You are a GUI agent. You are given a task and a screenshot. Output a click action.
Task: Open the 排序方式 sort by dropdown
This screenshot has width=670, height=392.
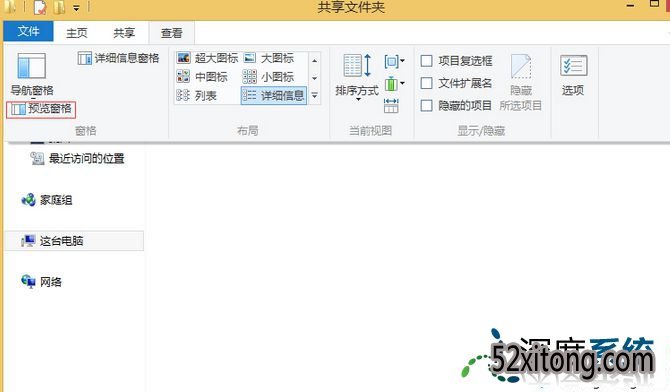pyautogui.click(x=357, y=77)
